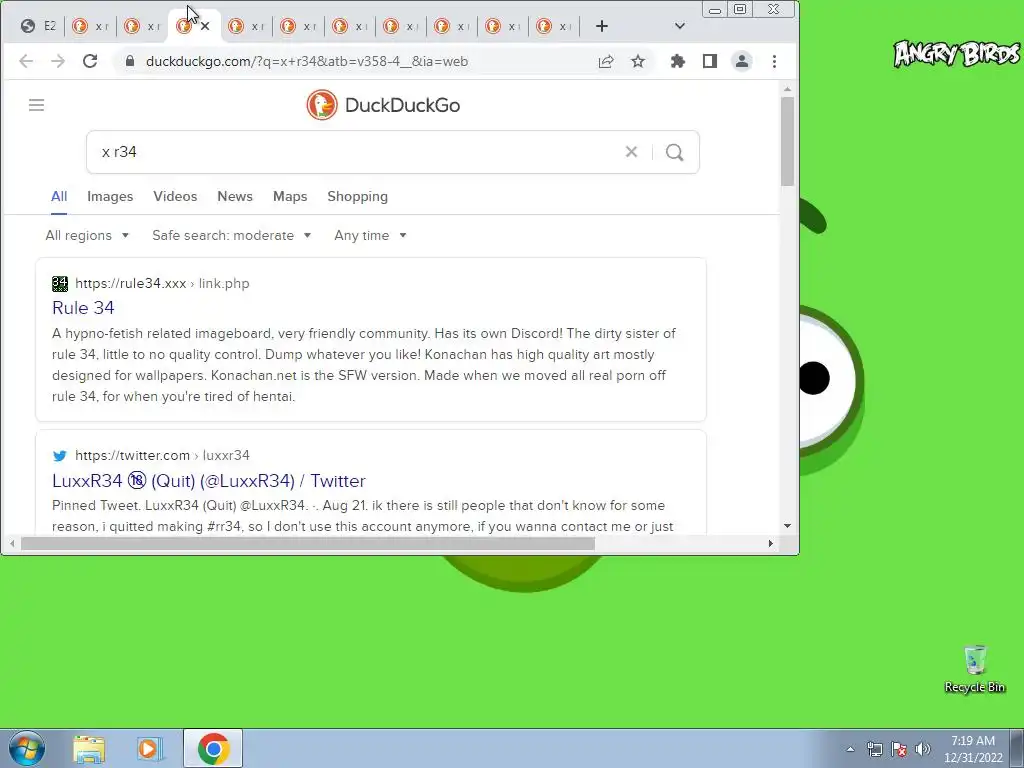
Task: Show hidden tray icons arrow
Action: 850,749
